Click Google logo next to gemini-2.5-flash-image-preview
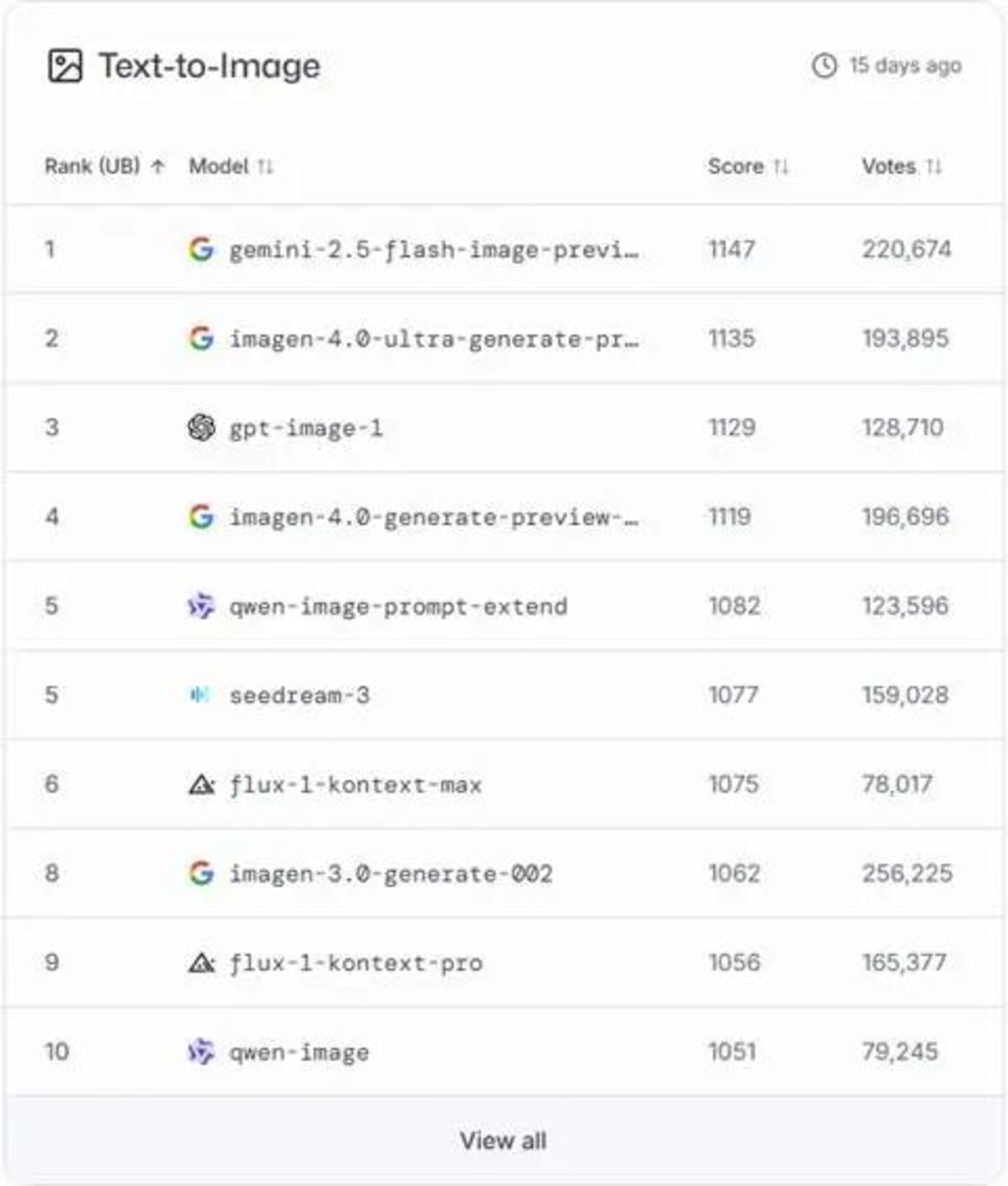This screenshot has height=1186, width=1008. coord(201,249)
